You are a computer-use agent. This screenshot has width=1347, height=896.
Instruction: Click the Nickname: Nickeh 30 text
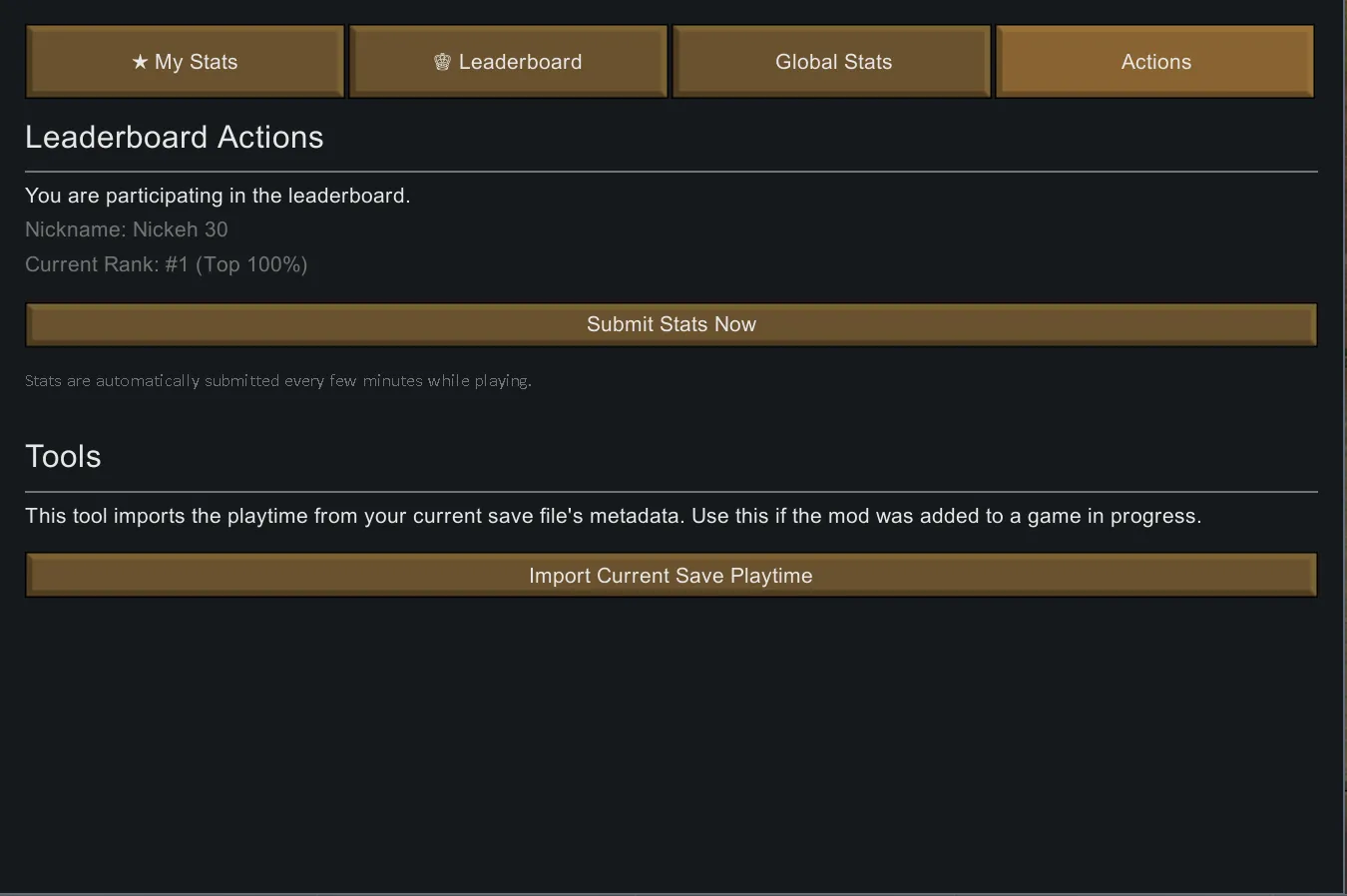(127, 229)
